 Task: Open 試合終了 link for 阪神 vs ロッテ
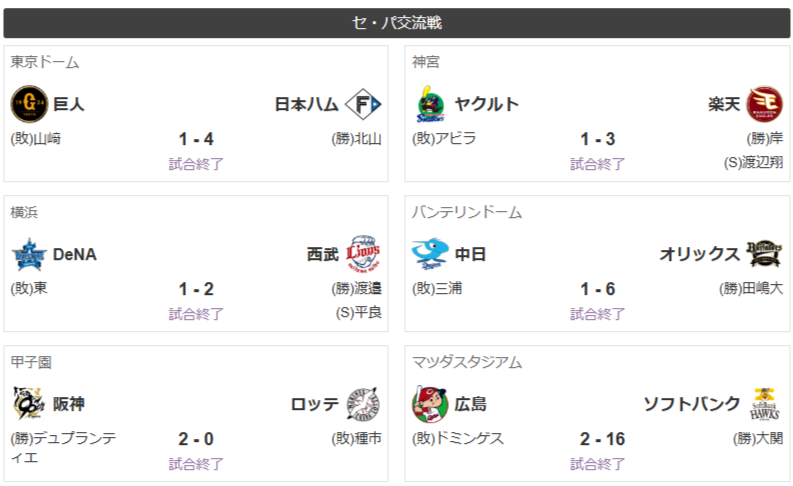(x=196, y=464)
